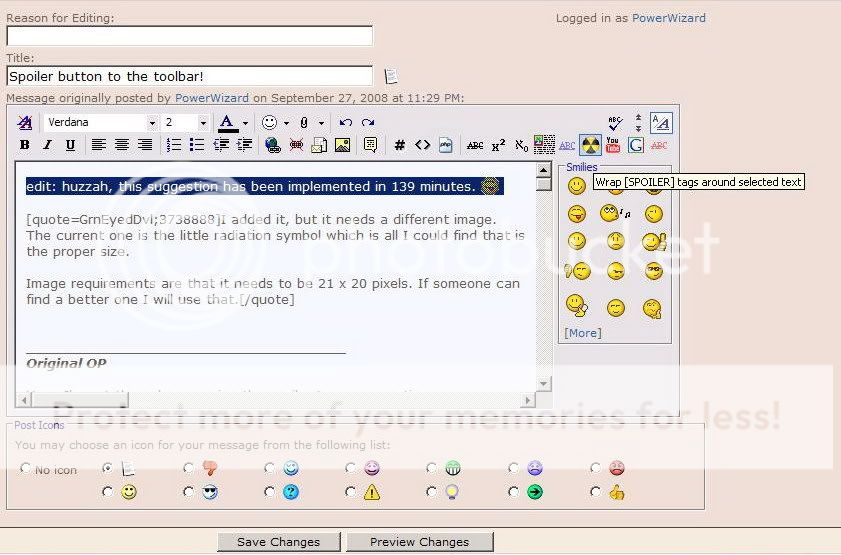Expand the font size dropdown
The width and height of the screenshot is (841, 555).
(x=203, y=123)
